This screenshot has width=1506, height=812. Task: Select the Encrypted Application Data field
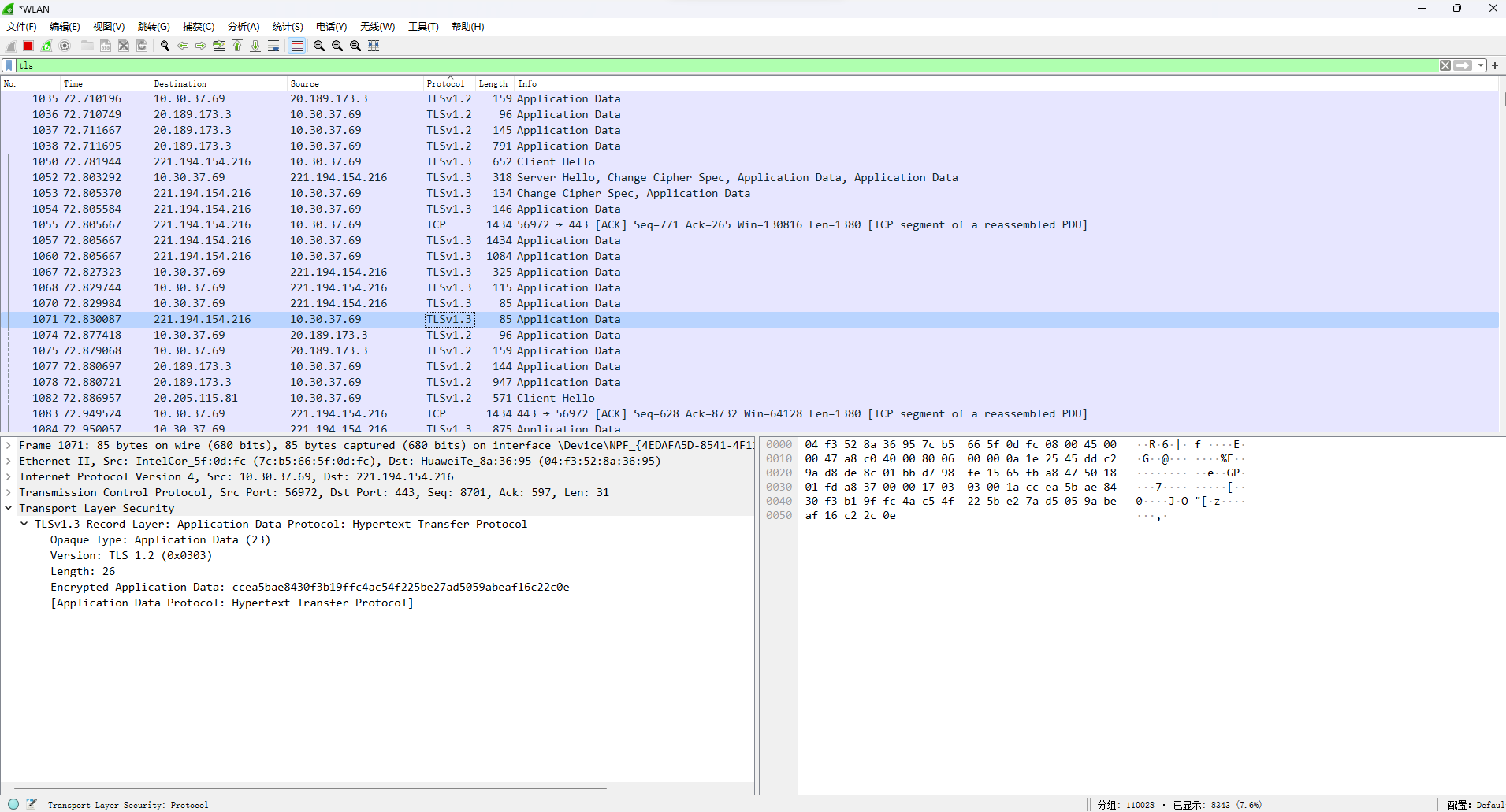coord(310,587)
